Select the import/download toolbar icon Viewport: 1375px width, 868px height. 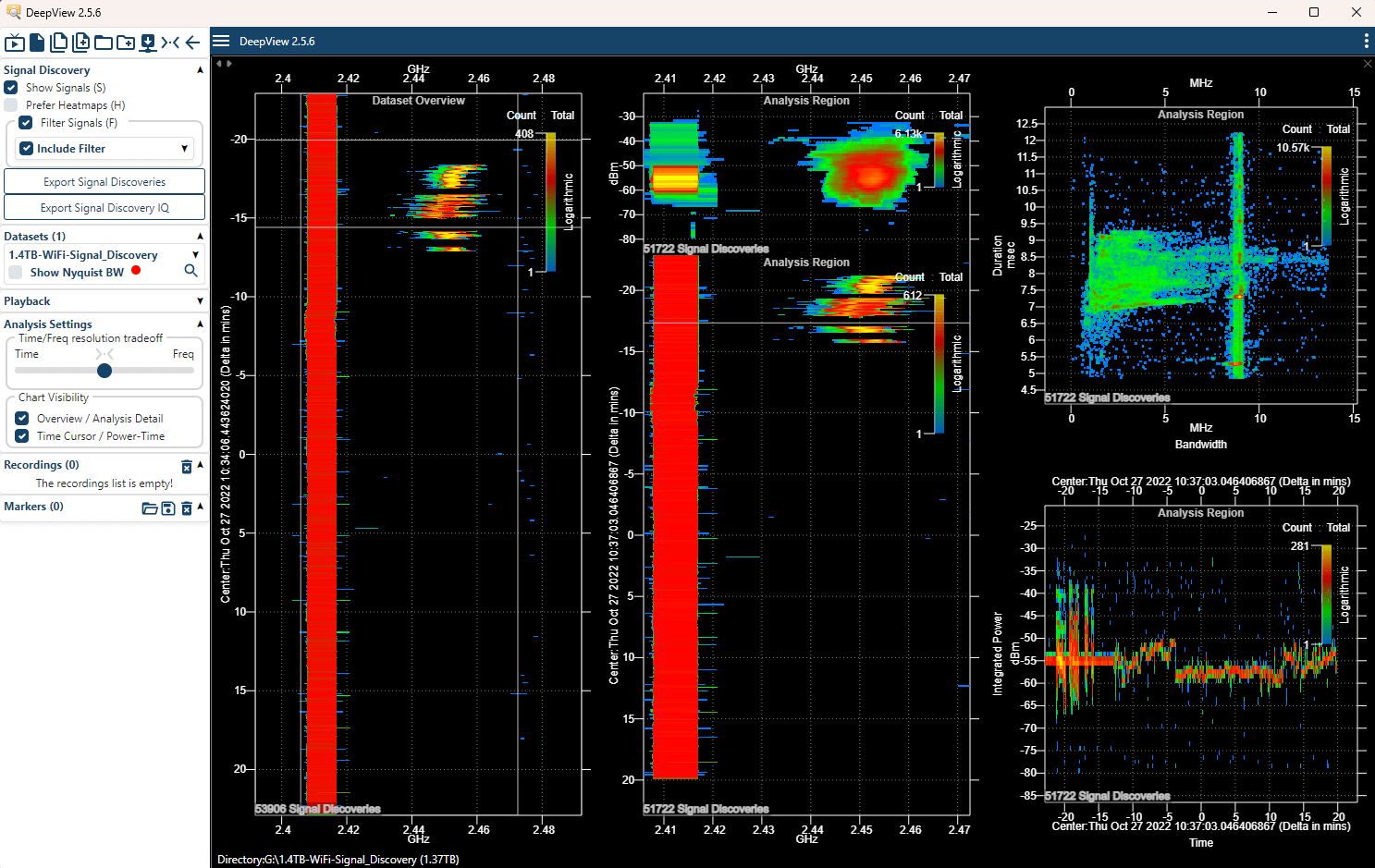(x=148, y=42)
